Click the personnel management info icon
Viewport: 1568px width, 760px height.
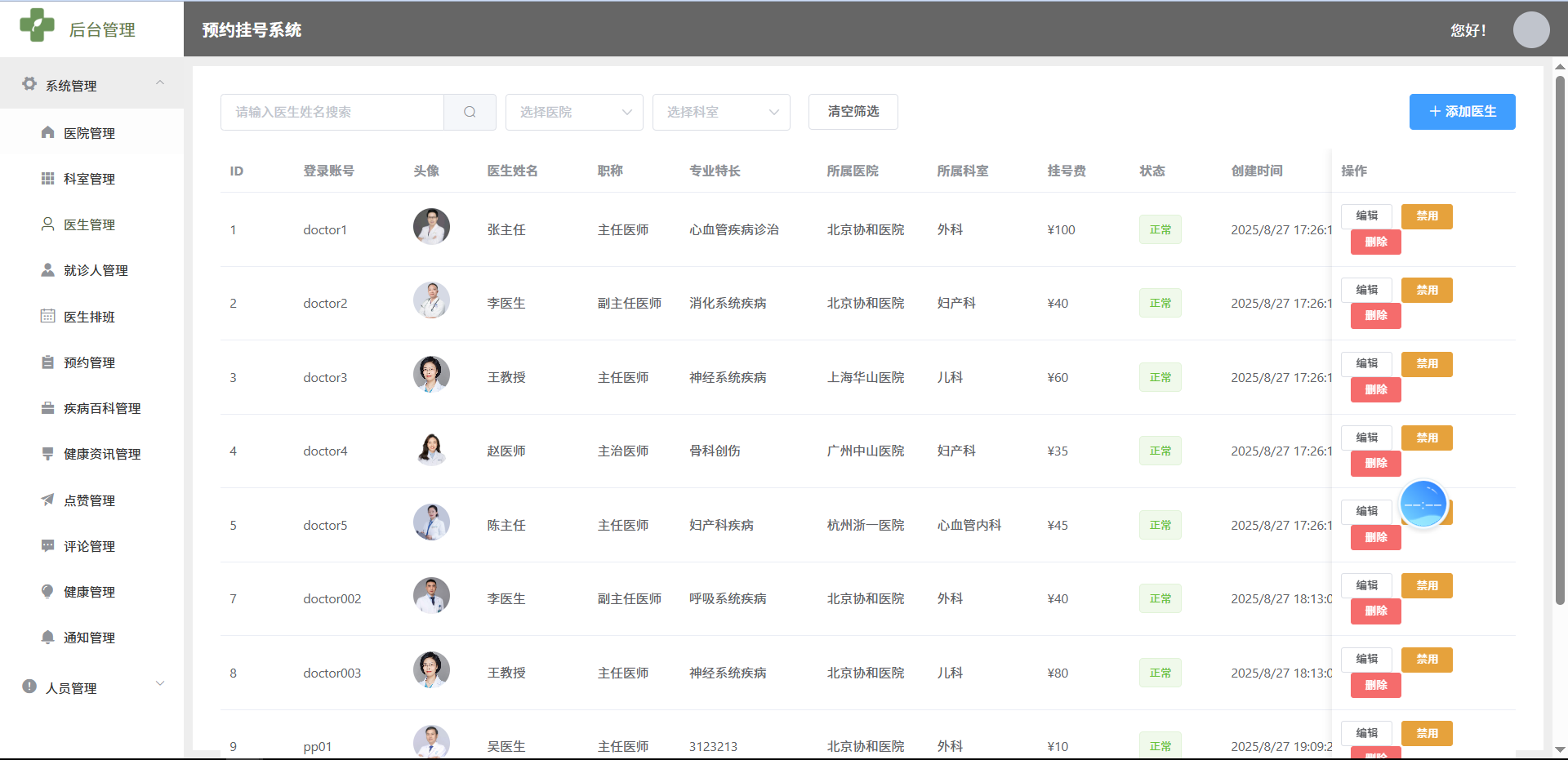(29, 687)
